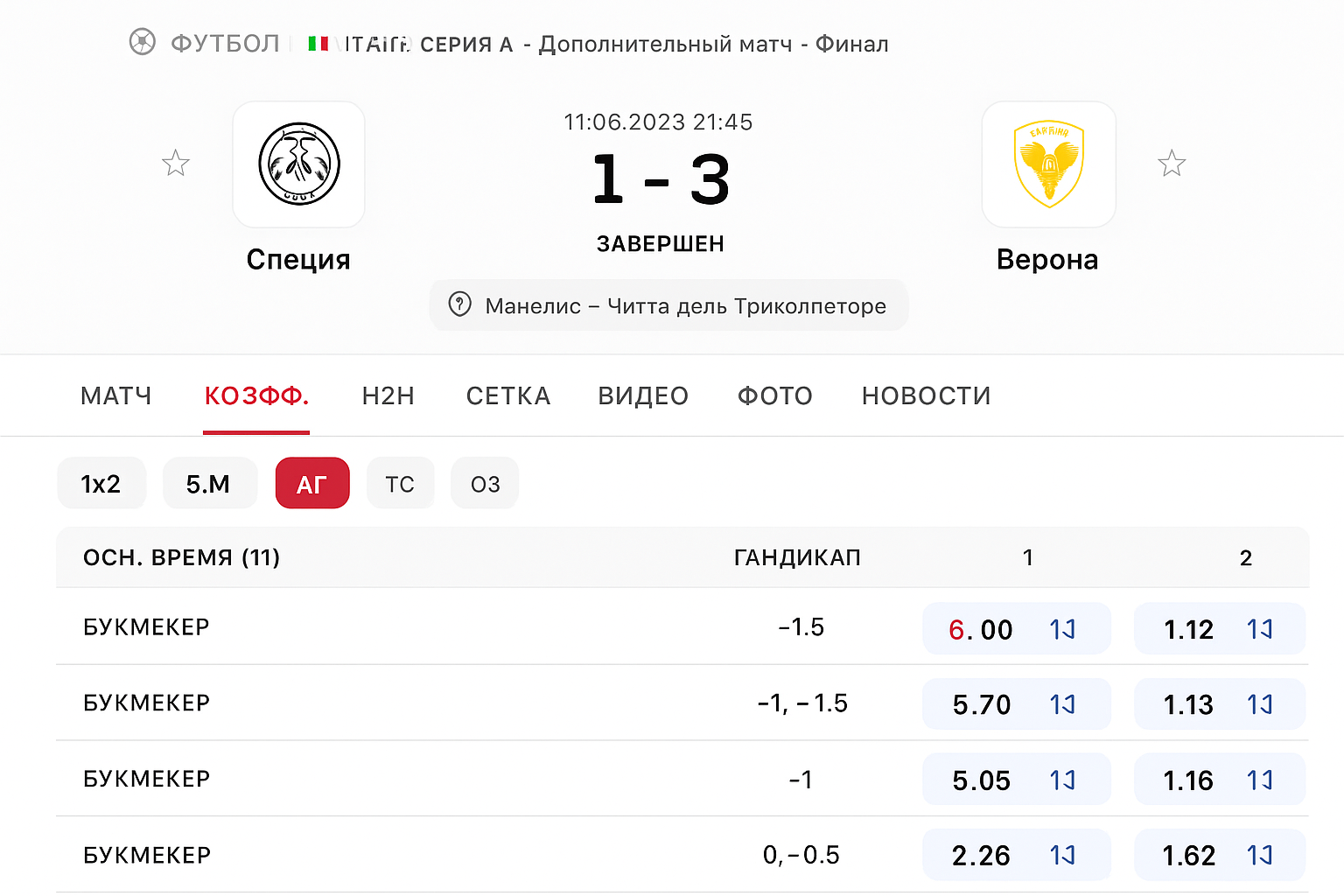The width and height of the screenshot is (1344, 896).
Task: Open the СЕТКА tab
Action: point(507,395)
